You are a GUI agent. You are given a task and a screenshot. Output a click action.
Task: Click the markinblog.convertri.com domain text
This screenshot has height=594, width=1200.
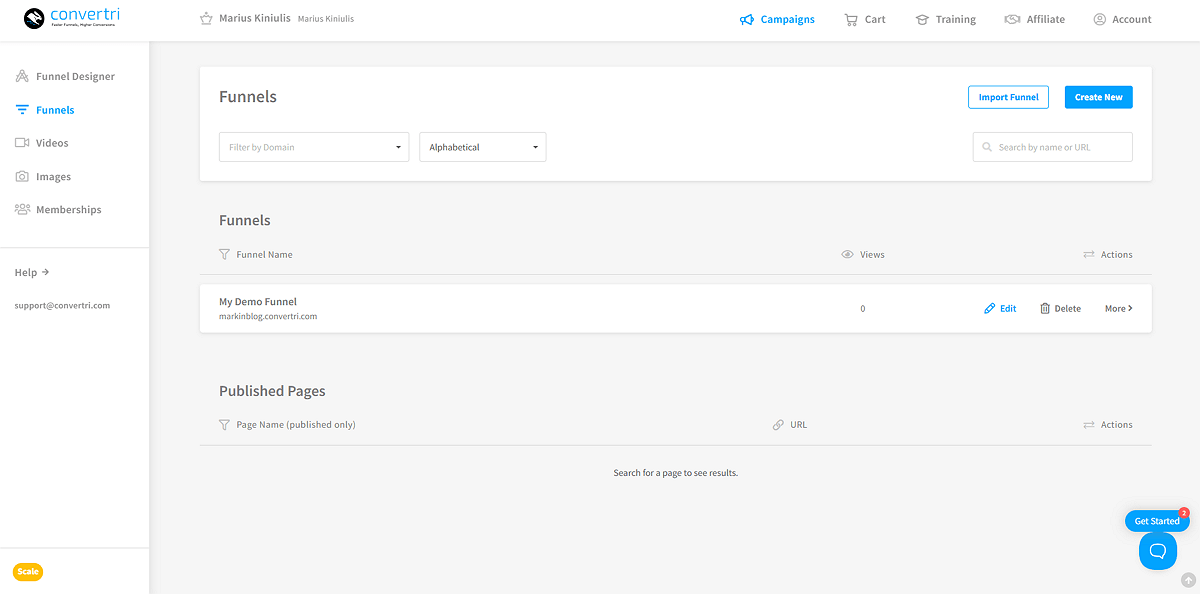[x=268, y=316]
